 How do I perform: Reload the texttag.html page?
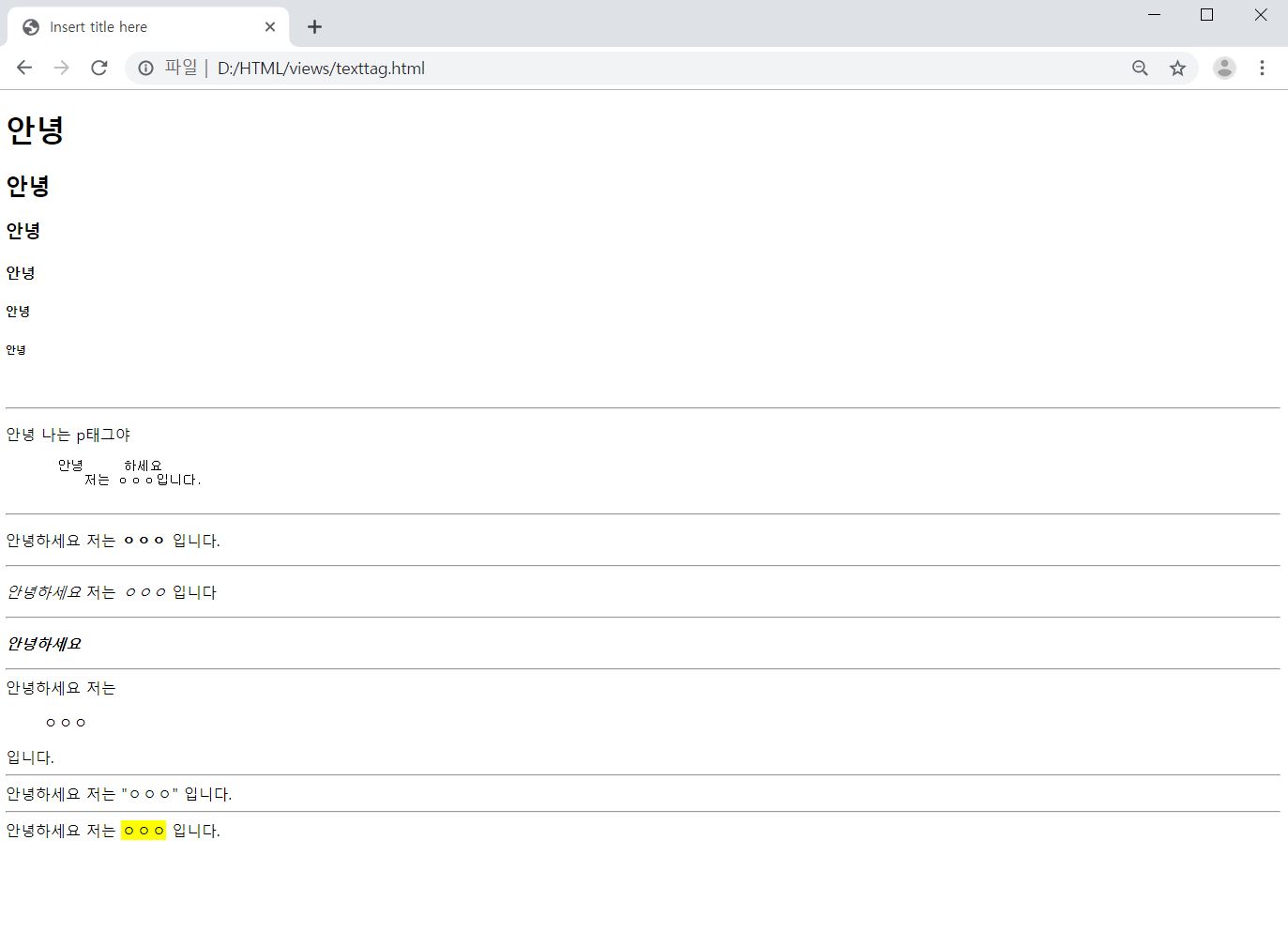tap(98, 68)
